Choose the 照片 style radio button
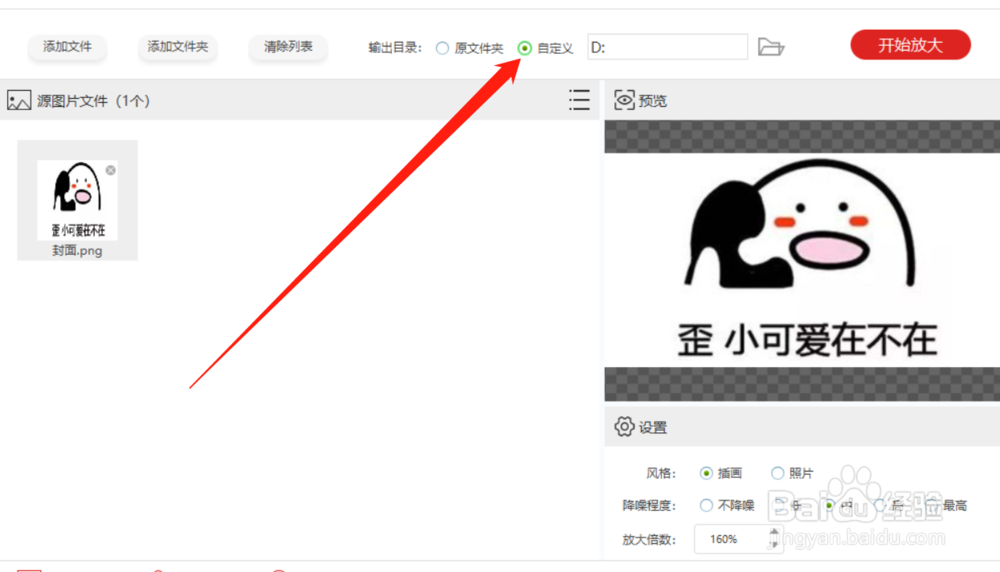 coord(777,473)
